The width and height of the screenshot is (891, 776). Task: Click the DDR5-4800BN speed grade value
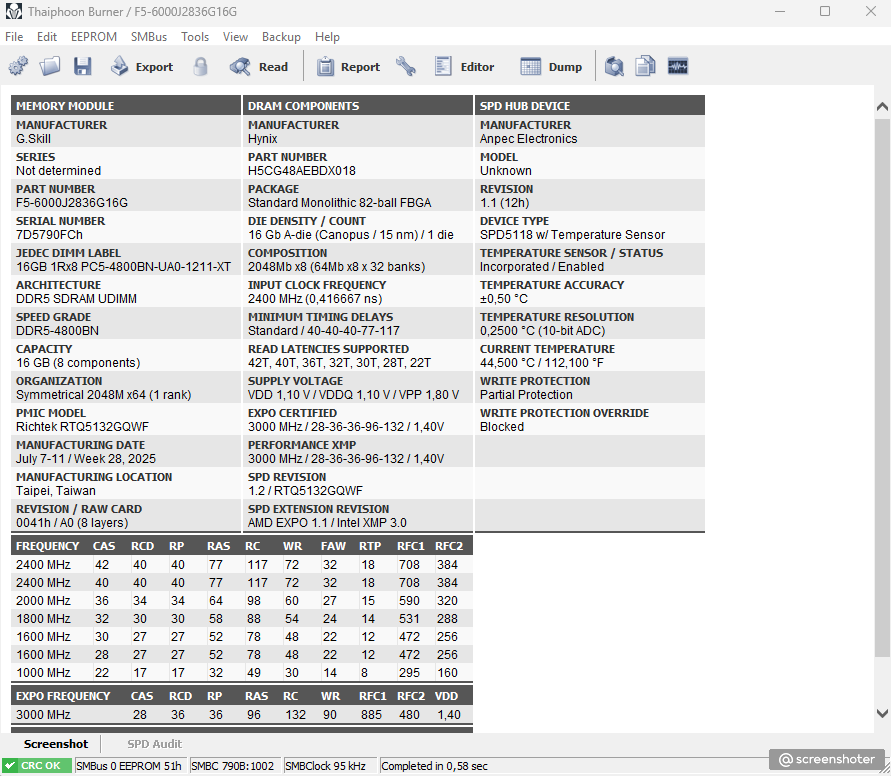click(57, 331)
